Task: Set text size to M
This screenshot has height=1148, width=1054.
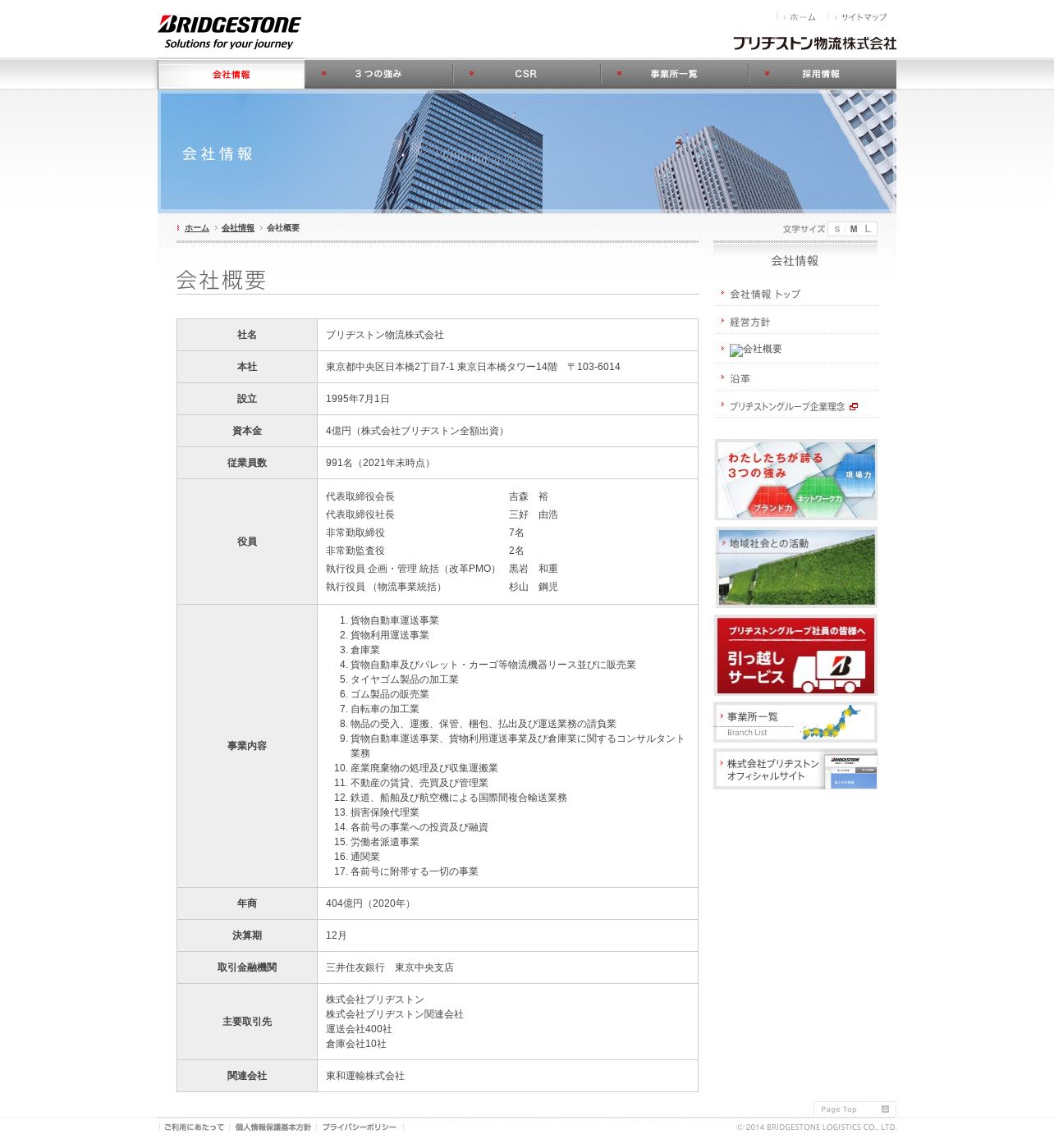Action: tap(853, 229)
